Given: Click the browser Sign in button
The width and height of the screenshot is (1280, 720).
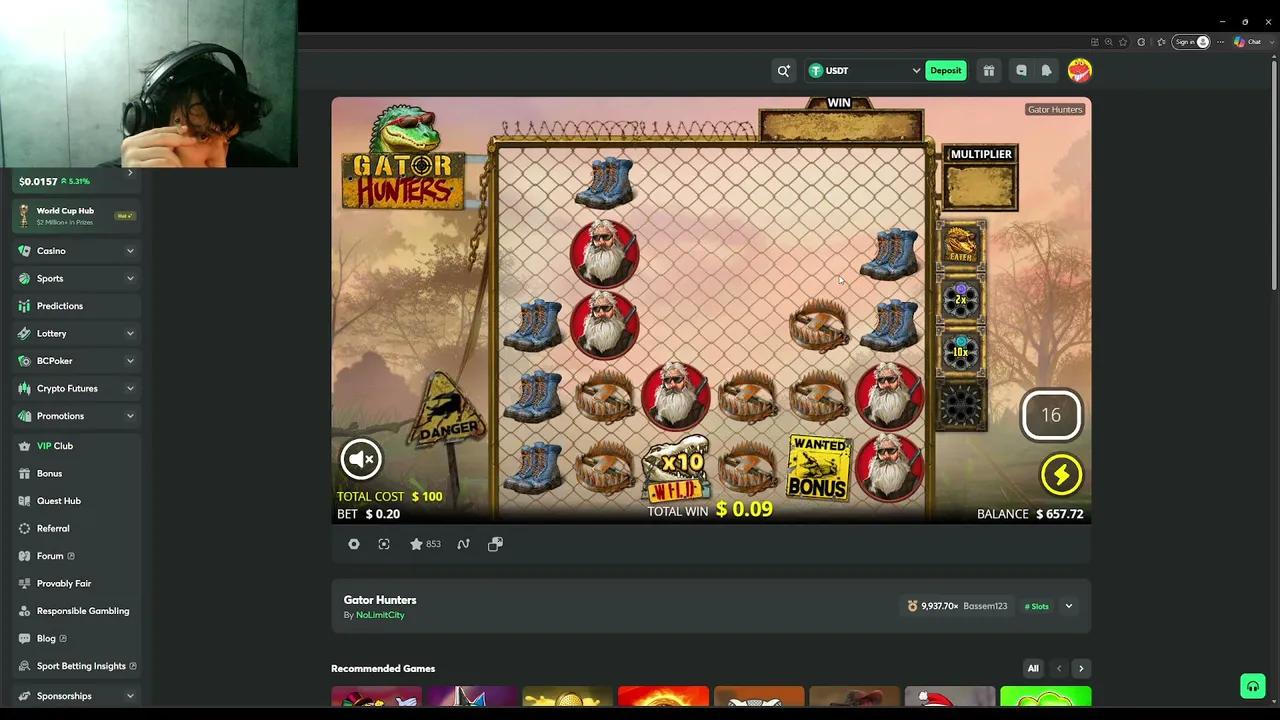Looking at the screenshot, I should [1192, 42].
